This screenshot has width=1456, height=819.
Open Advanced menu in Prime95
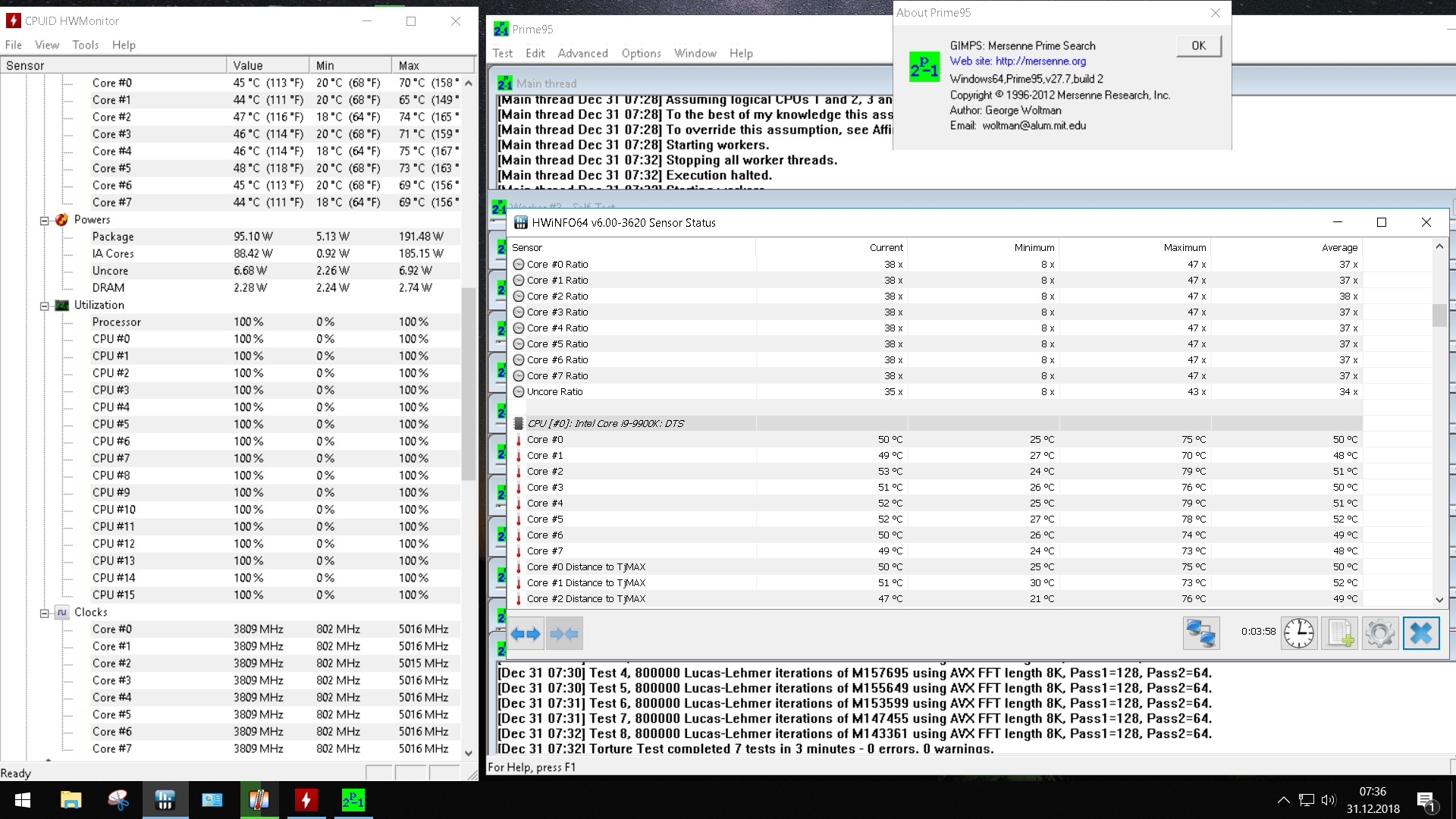[582, 53]
